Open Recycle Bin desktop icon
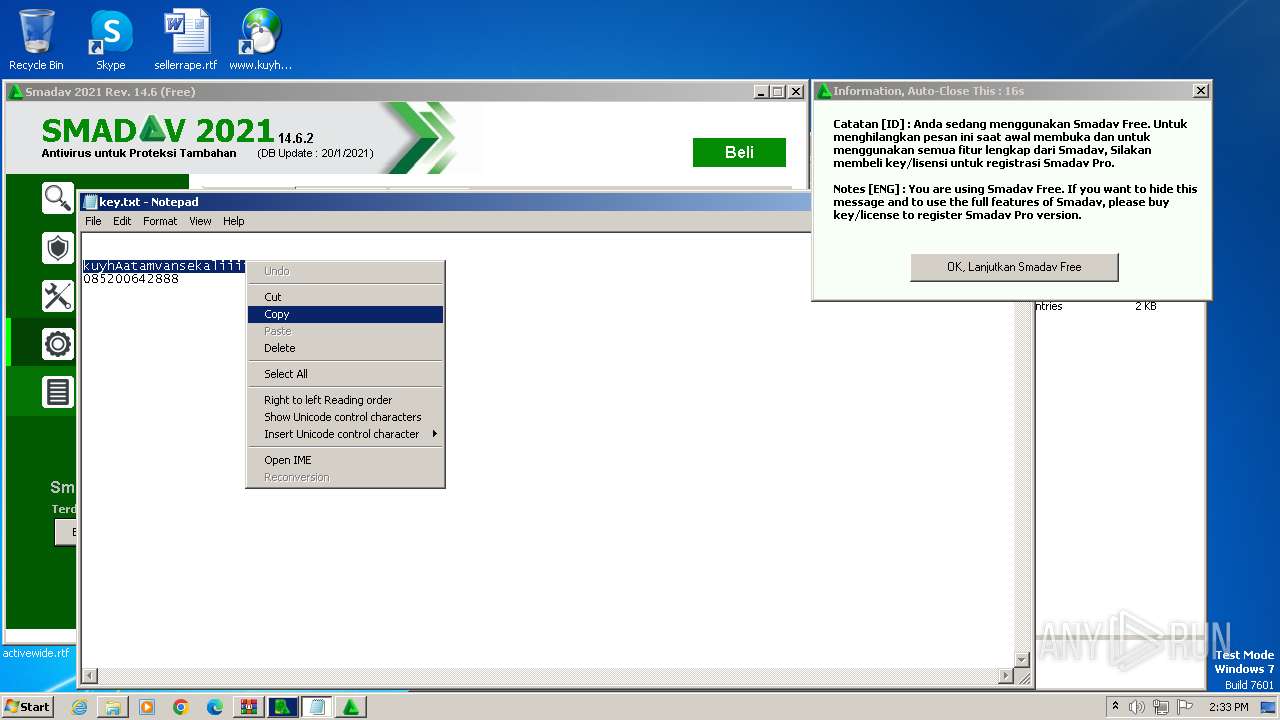This screenshot has width=1280, height=720. (36, 40)
